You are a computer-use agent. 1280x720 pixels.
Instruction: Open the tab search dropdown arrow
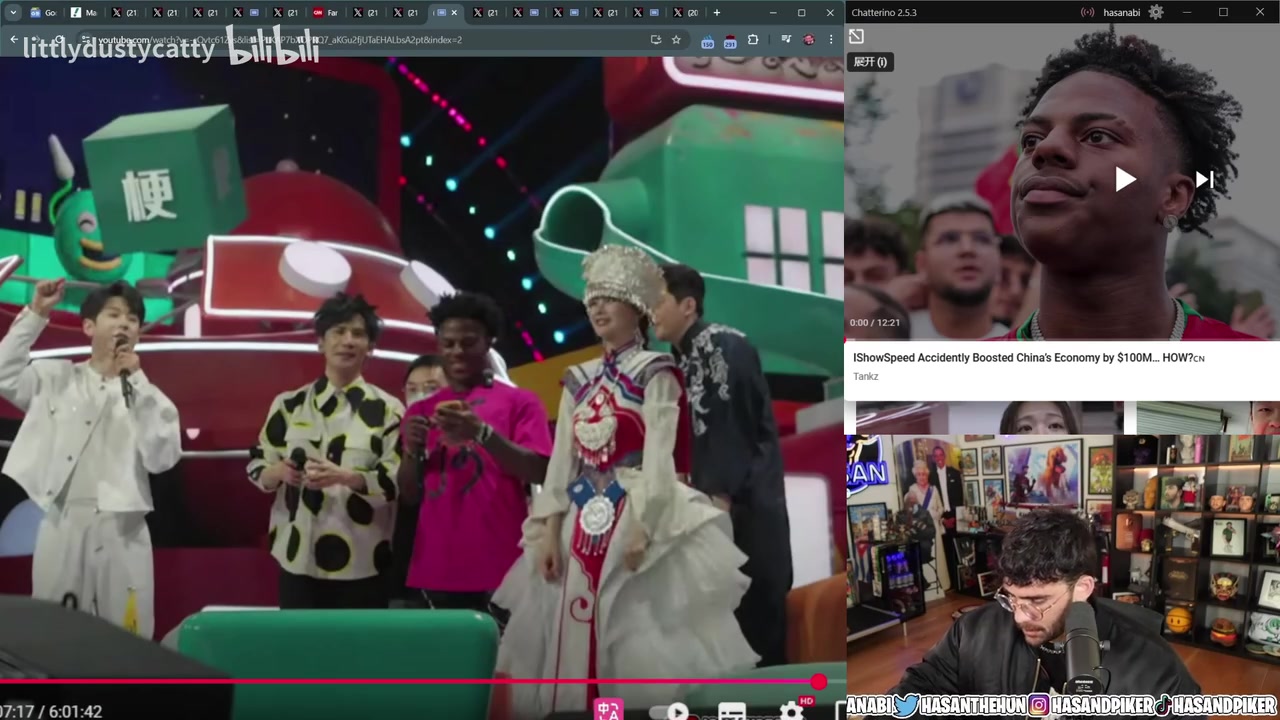[13, 13]
